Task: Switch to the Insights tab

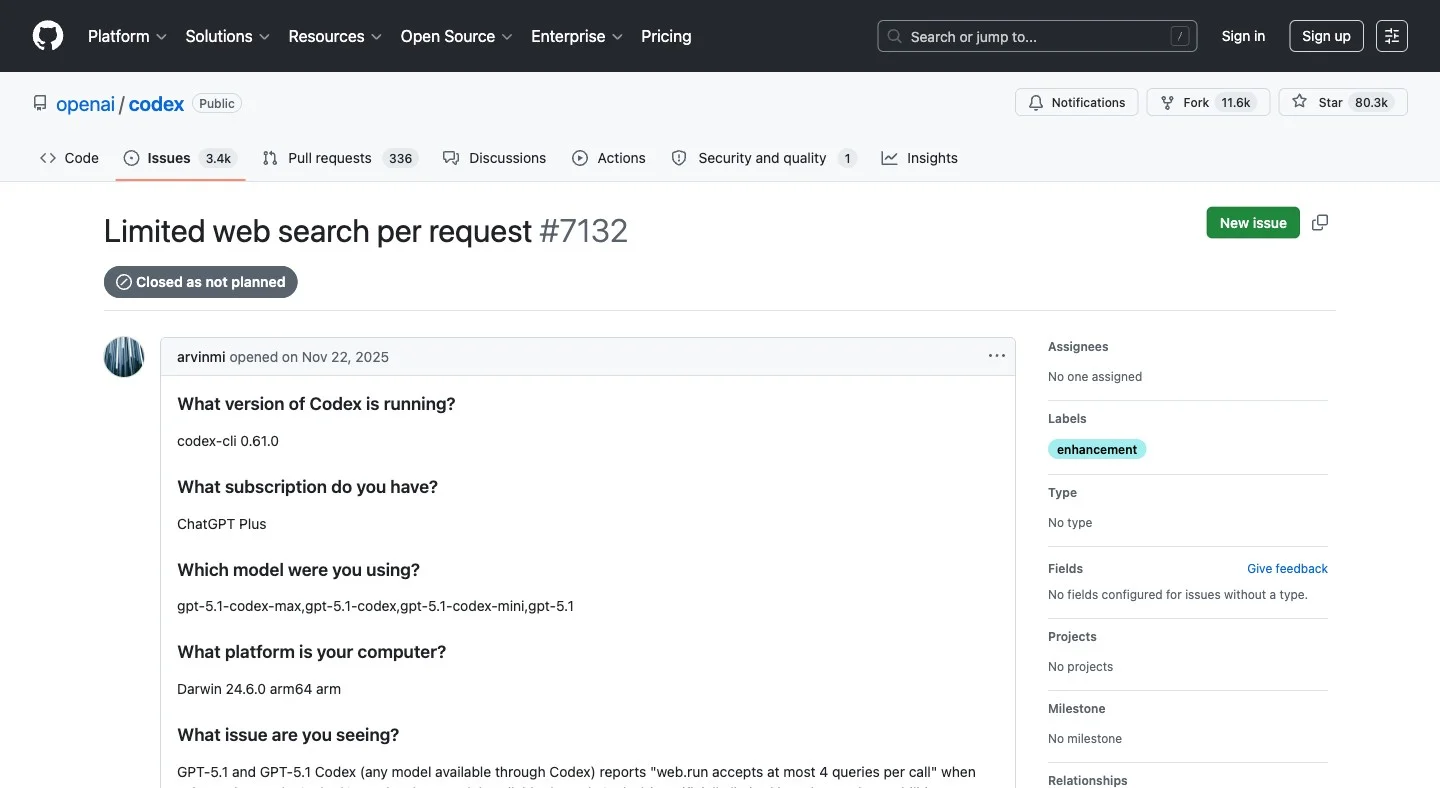Action: click(920, 158)
